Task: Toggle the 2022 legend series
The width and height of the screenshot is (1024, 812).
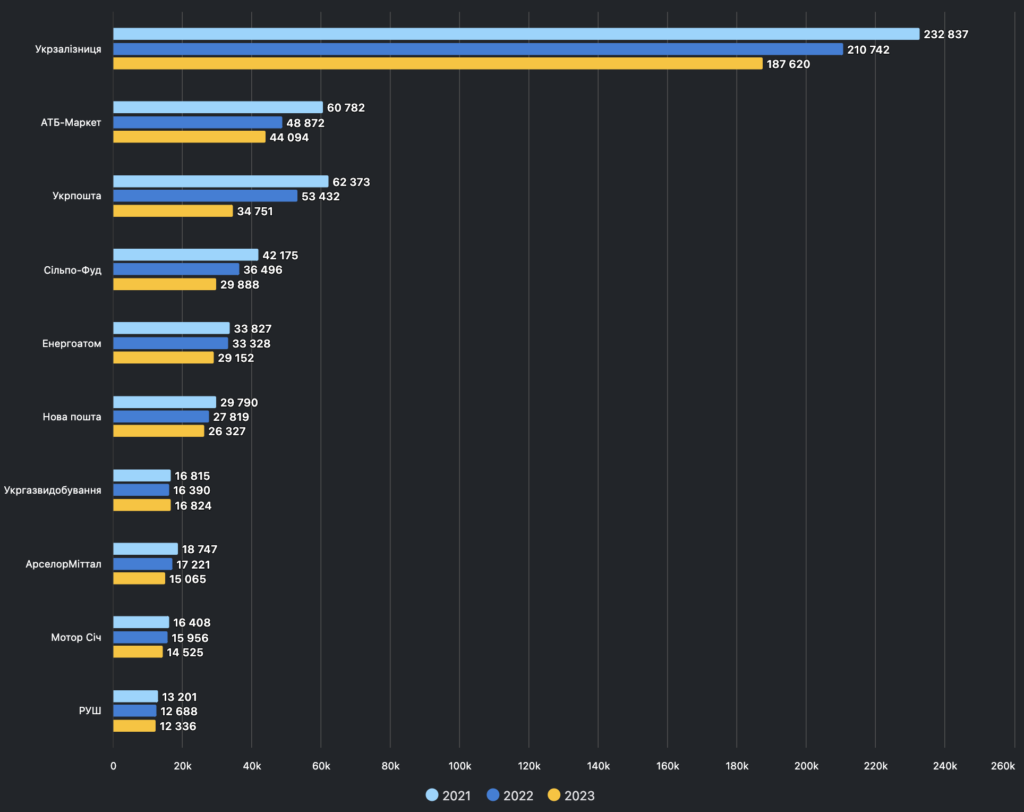Action: [x=510, y=795]
